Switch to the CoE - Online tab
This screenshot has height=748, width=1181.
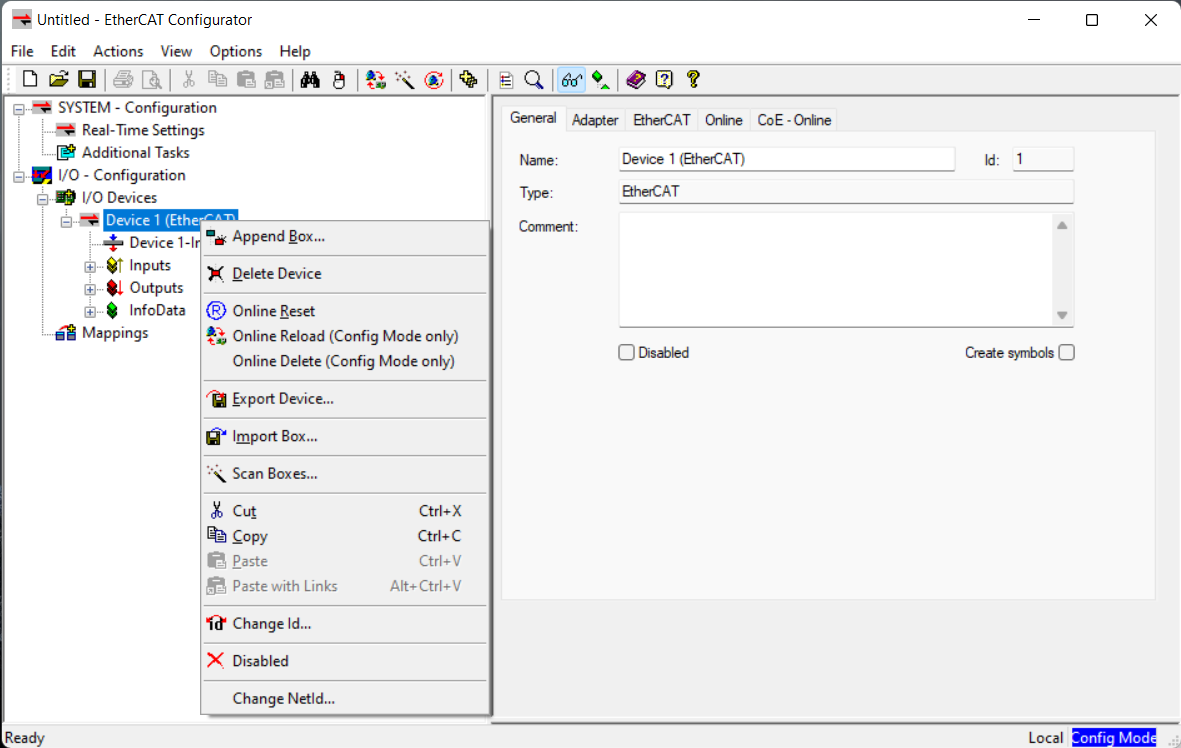794,120
